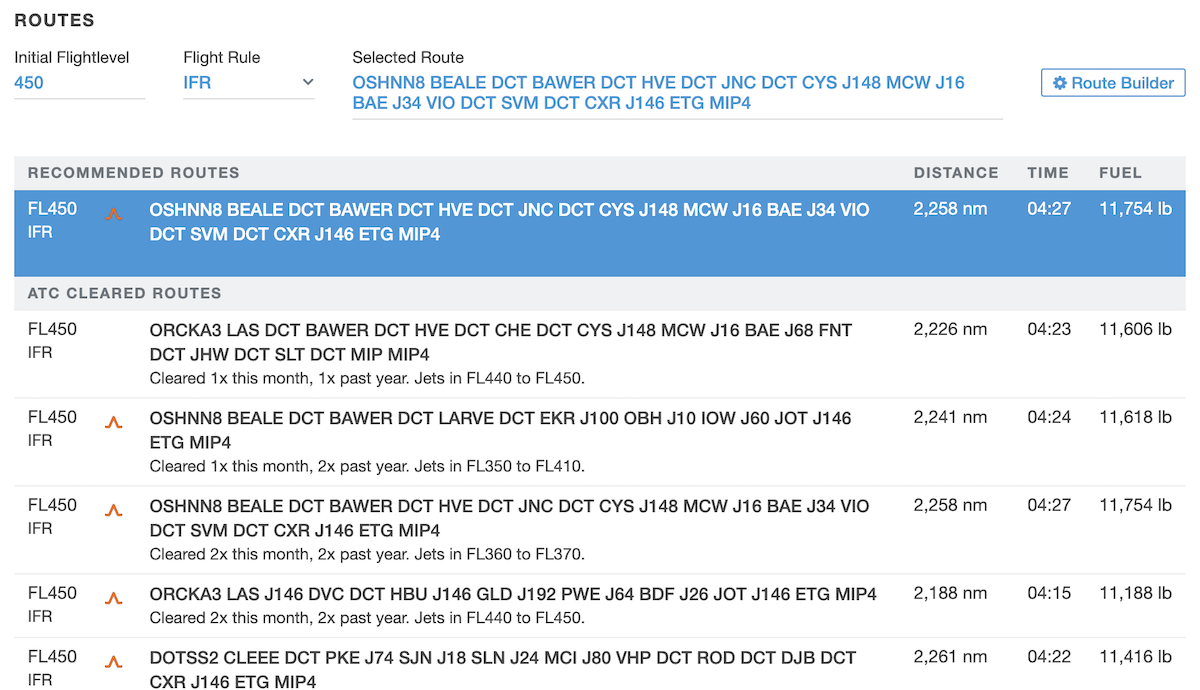The width and height of the screenshot is (1200, 690).
Task: Click the ATC Cleared Routes section header
Action: point(125,293)
